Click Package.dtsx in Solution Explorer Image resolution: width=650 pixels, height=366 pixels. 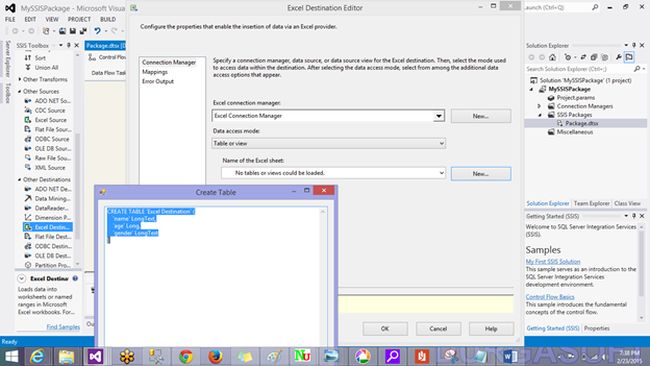click(582, 123)
